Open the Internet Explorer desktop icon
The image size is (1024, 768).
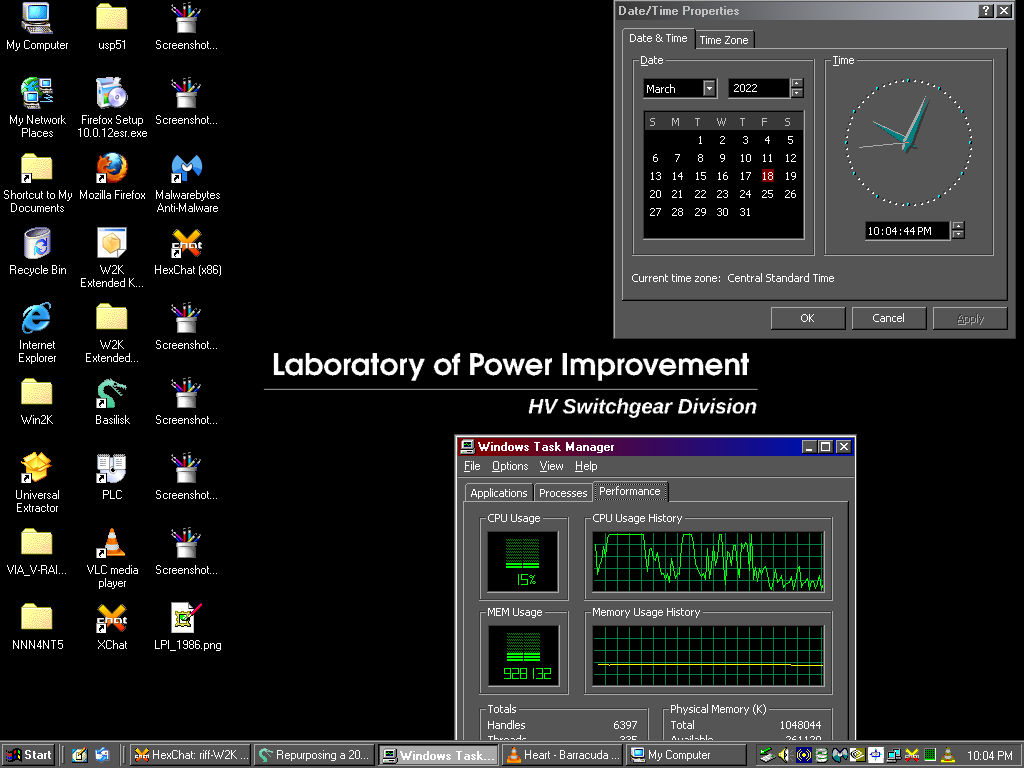[37, 319]
